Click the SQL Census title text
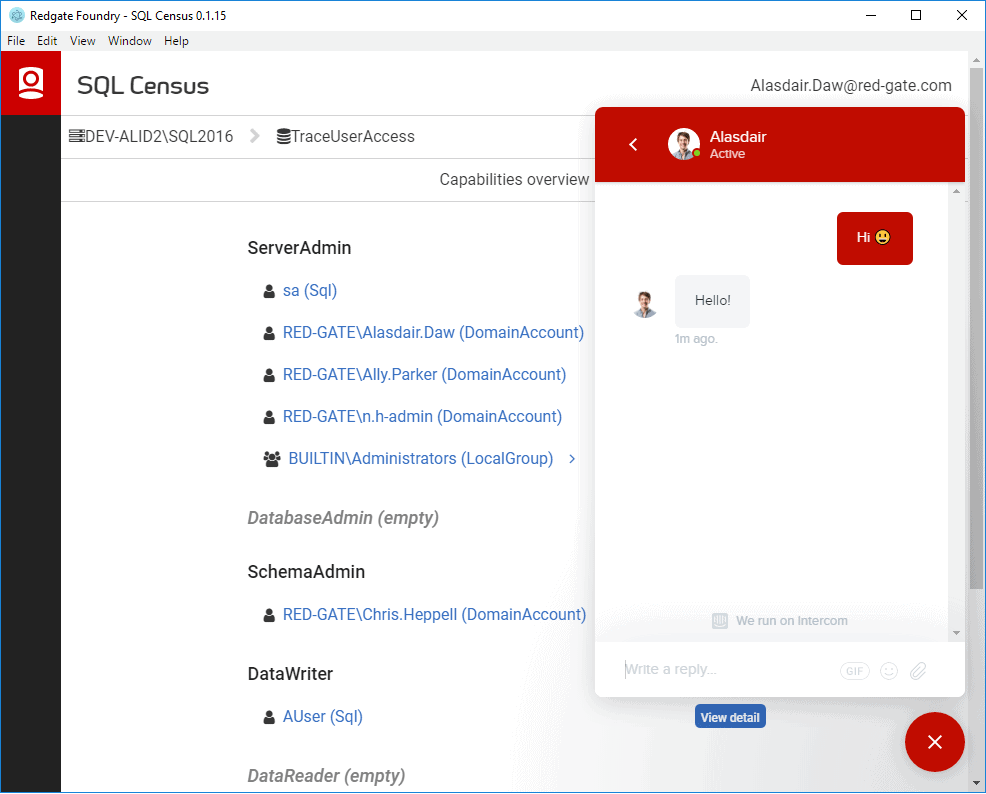Image resolution: width=986 pixels, height=794 pixels. tap(143, 85)
